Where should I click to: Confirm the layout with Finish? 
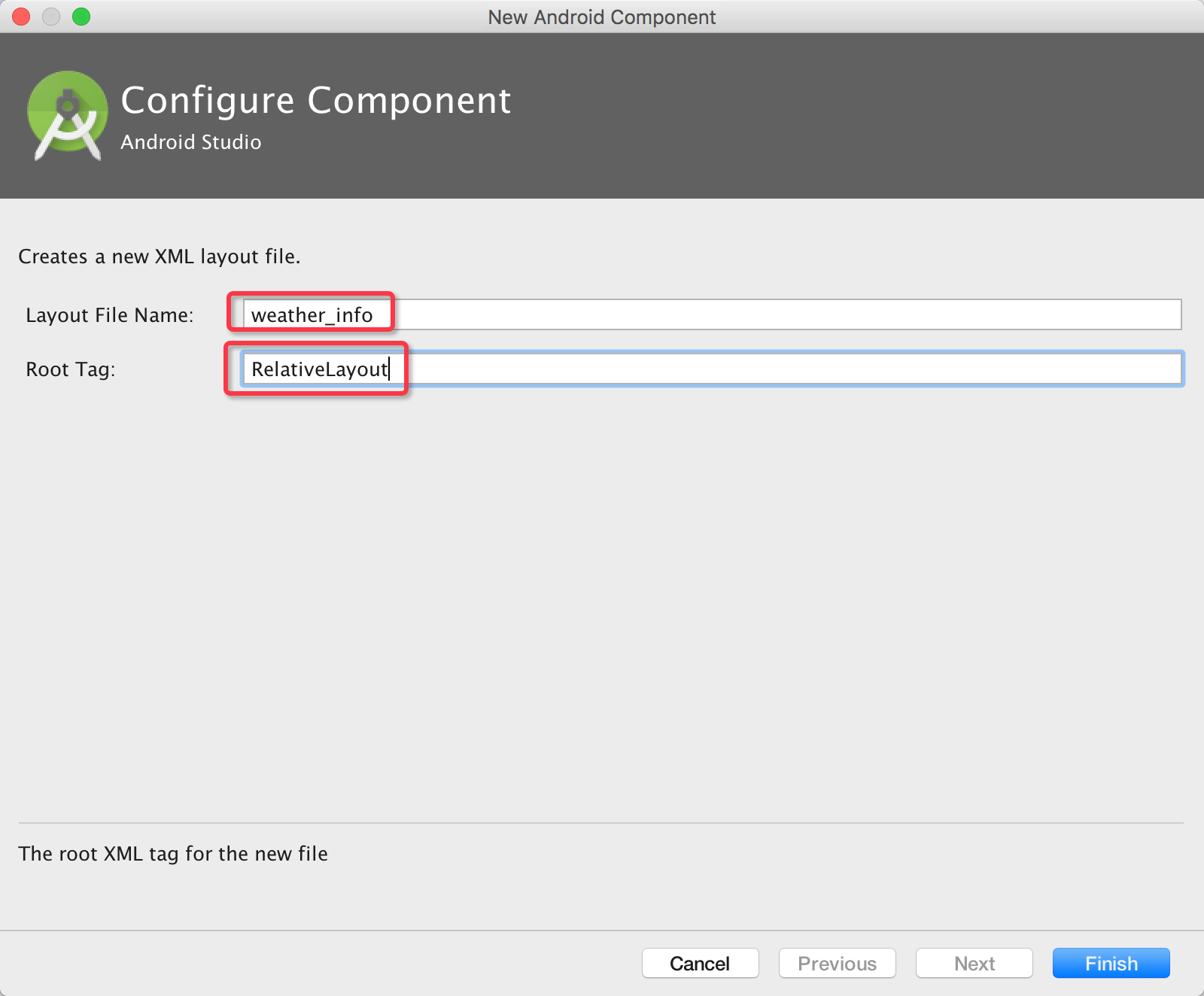coord(1111,963)
